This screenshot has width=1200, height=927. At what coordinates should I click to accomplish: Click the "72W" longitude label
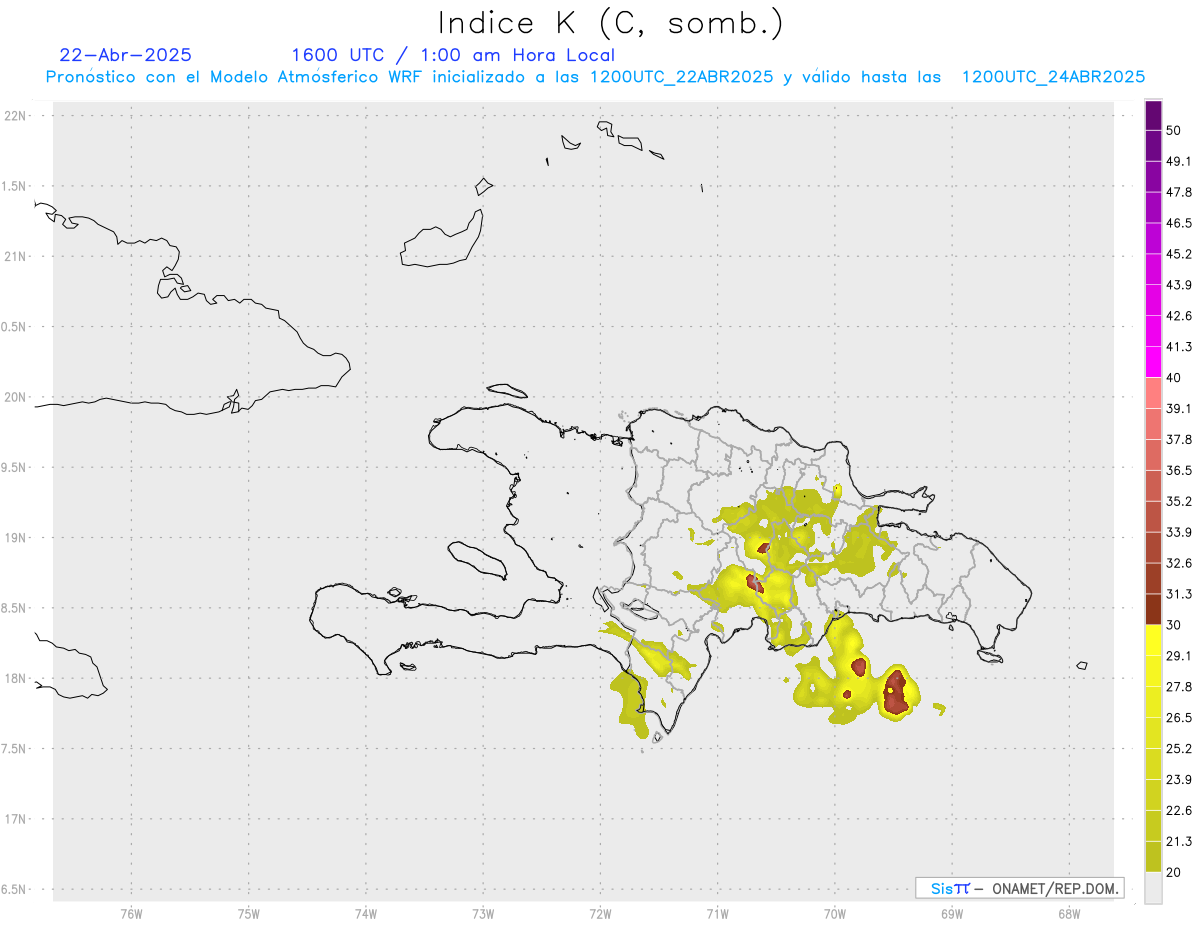(601, 913)
